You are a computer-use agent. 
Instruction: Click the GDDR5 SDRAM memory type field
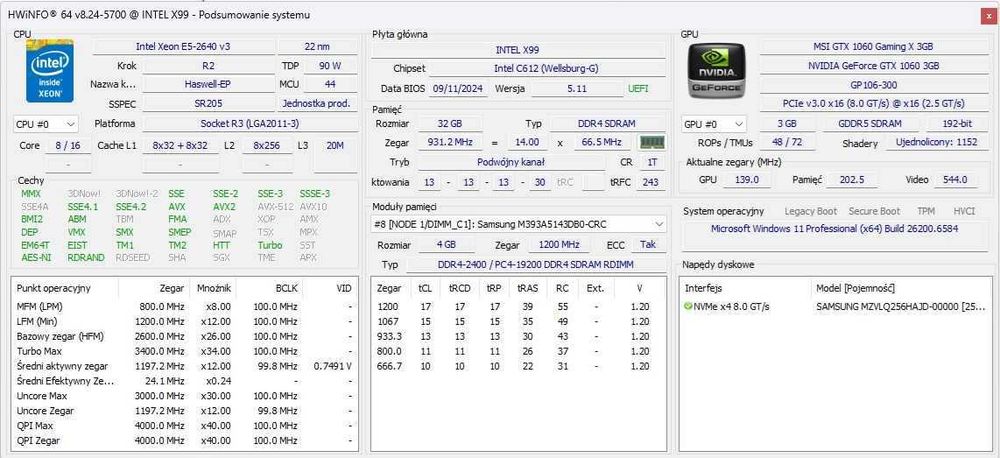click(870, 124)
